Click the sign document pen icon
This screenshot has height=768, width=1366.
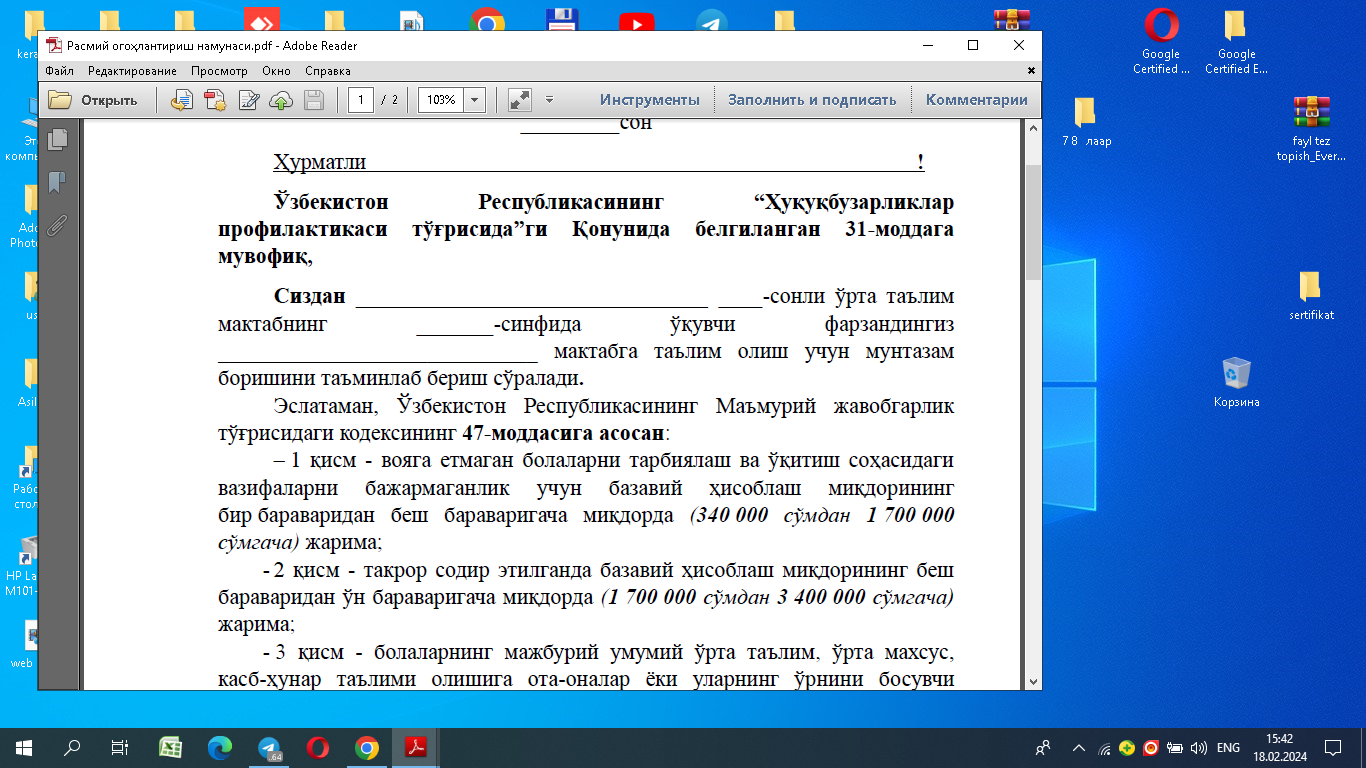pos(248,100)
